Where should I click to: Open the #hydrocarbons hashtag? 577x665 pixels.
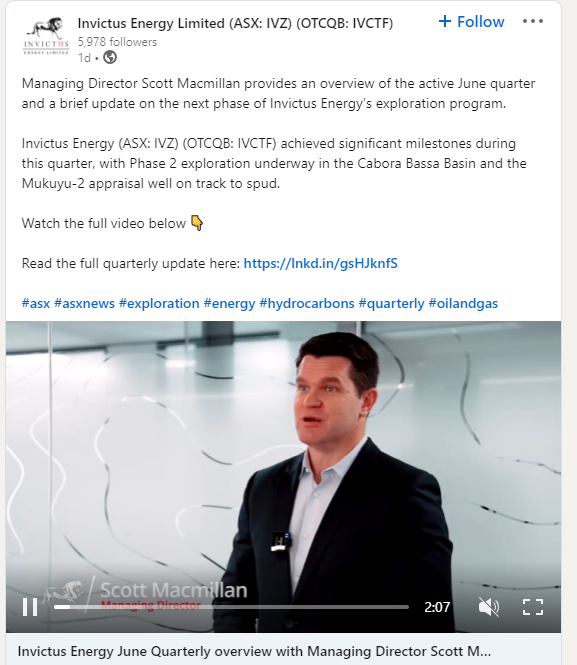pos(307,304)
